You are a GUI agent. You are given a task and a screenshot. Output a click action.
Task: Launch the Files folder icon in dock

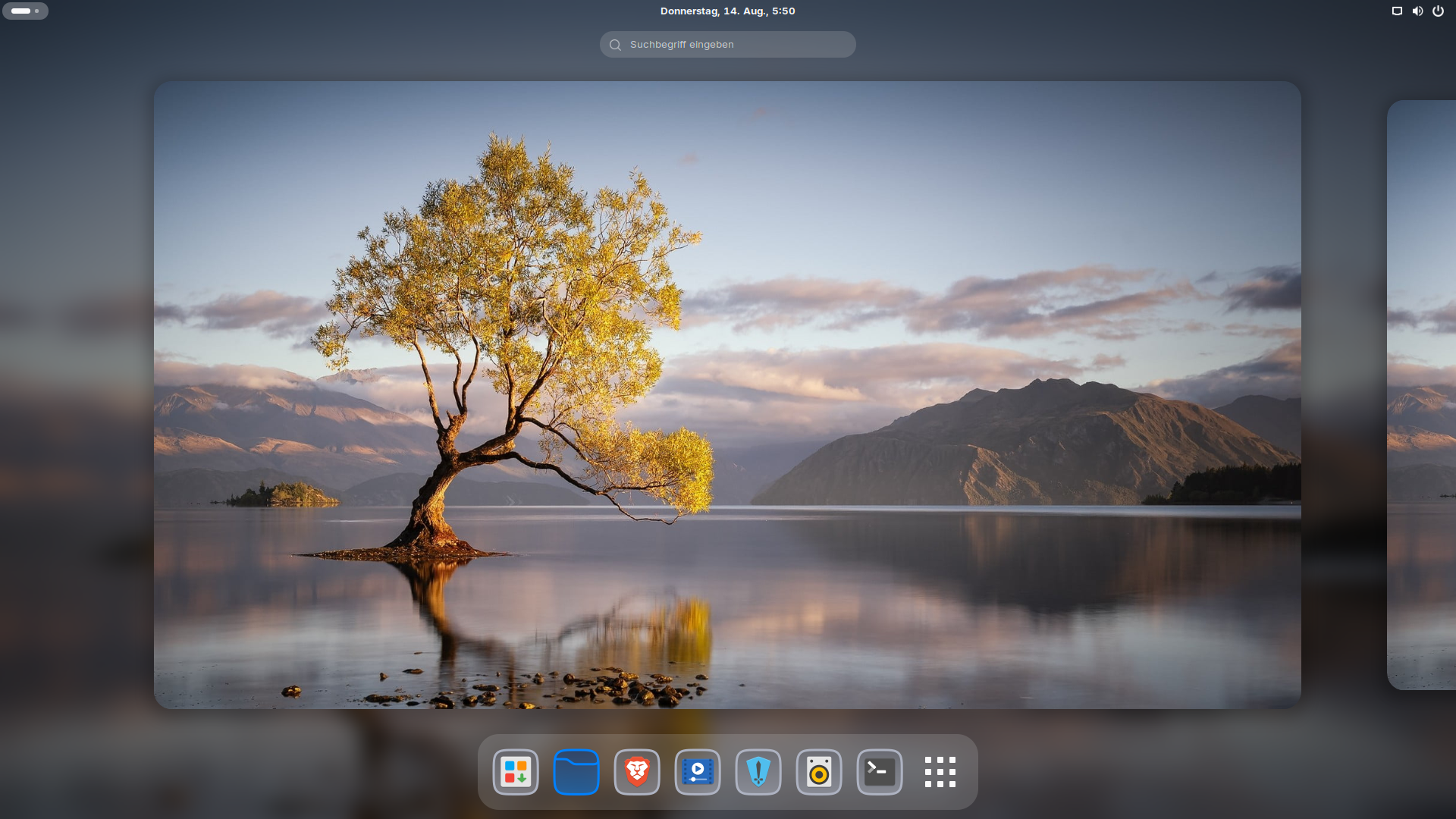point(576,772)
